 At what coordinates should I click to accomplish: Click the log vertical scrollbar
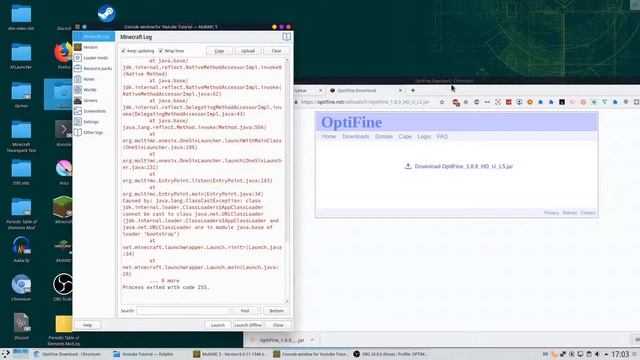(287, 151)
